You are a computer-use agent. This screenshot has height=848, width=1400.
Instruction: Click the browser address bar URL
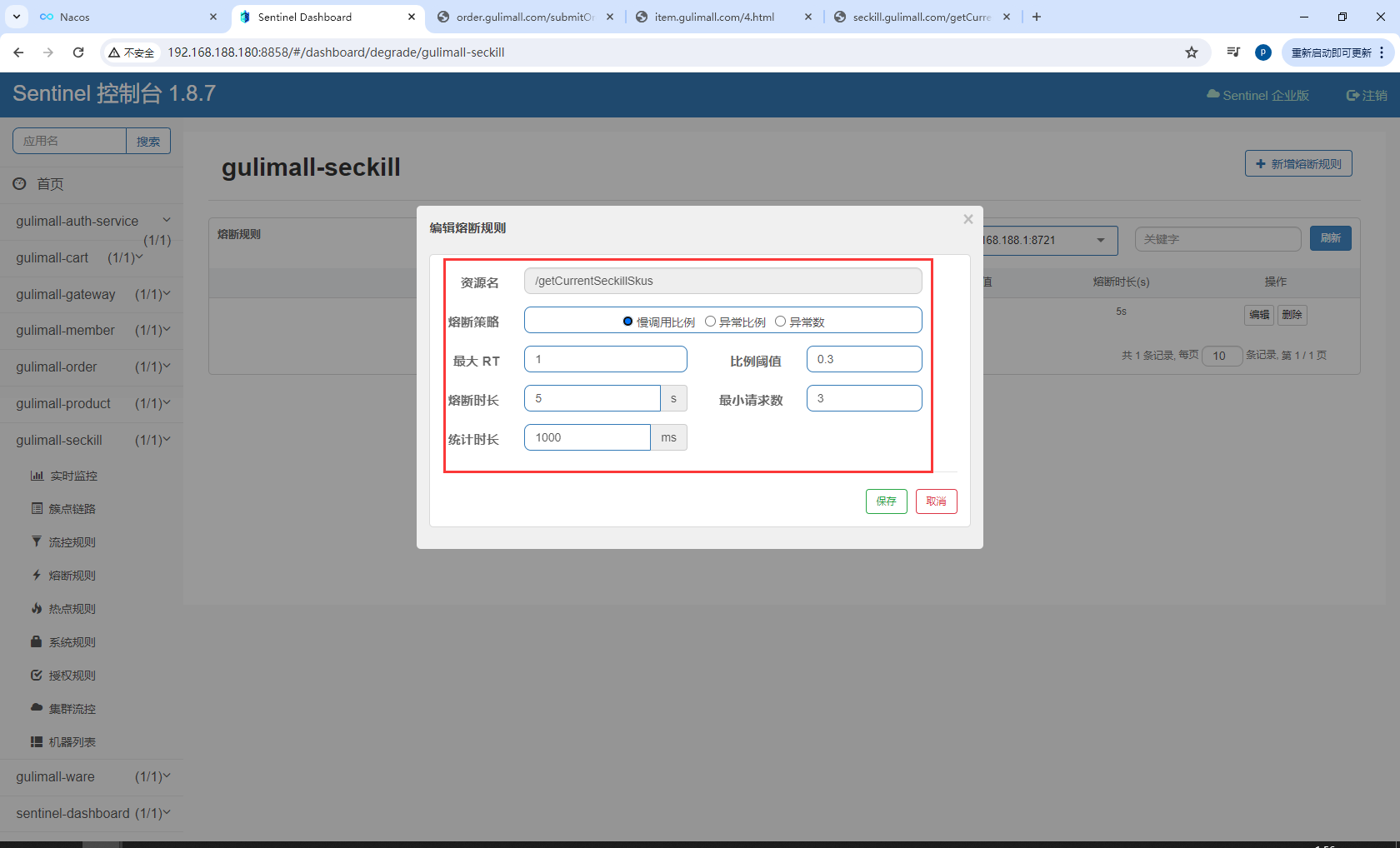[336, 52]
